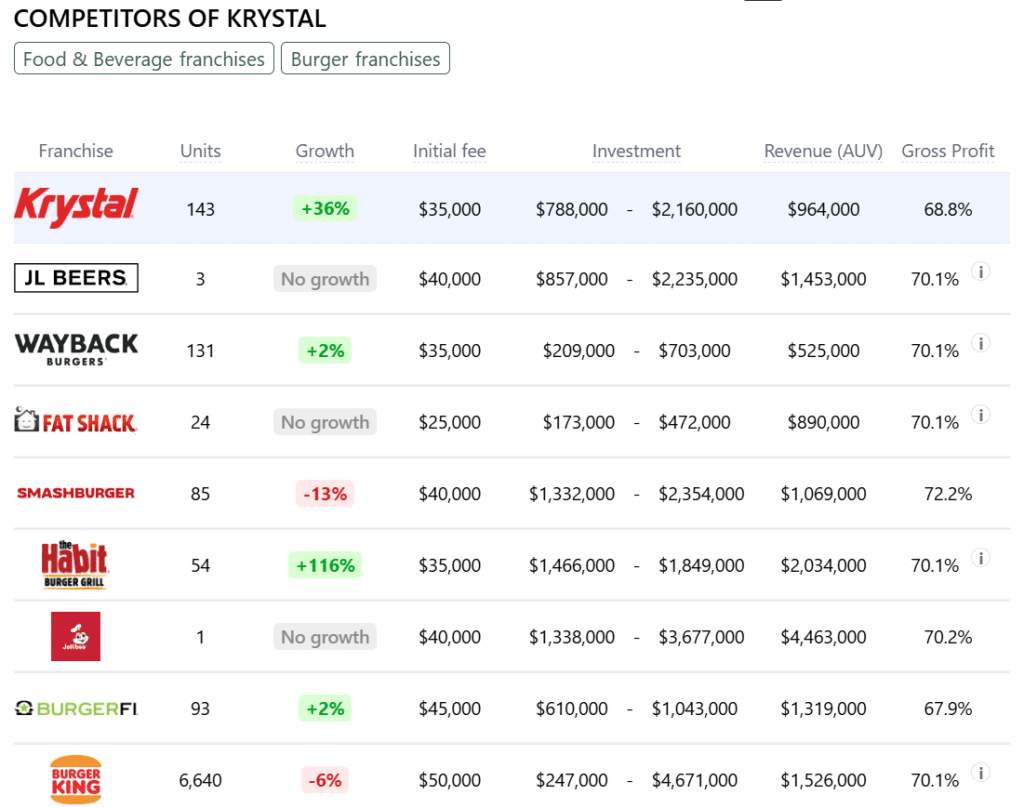Show gross profit info for Burger King

(x=980, y=773)
